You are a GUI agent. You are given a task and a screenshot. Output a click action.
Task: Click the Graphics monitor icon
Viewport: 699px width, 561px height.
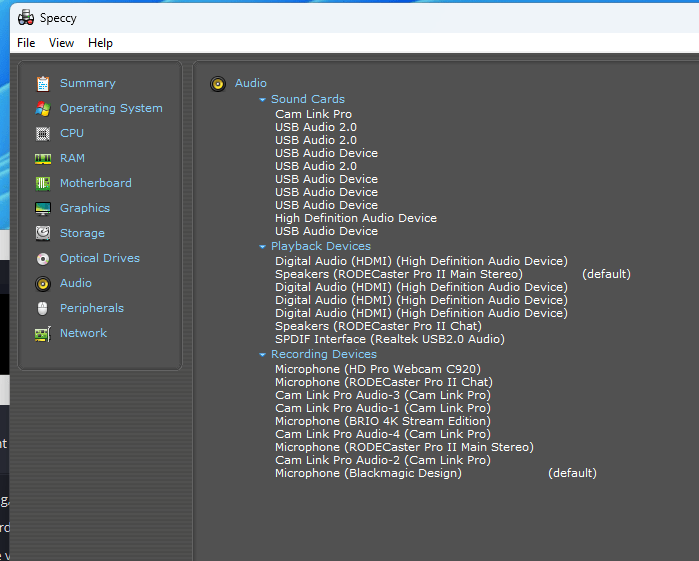43,208
